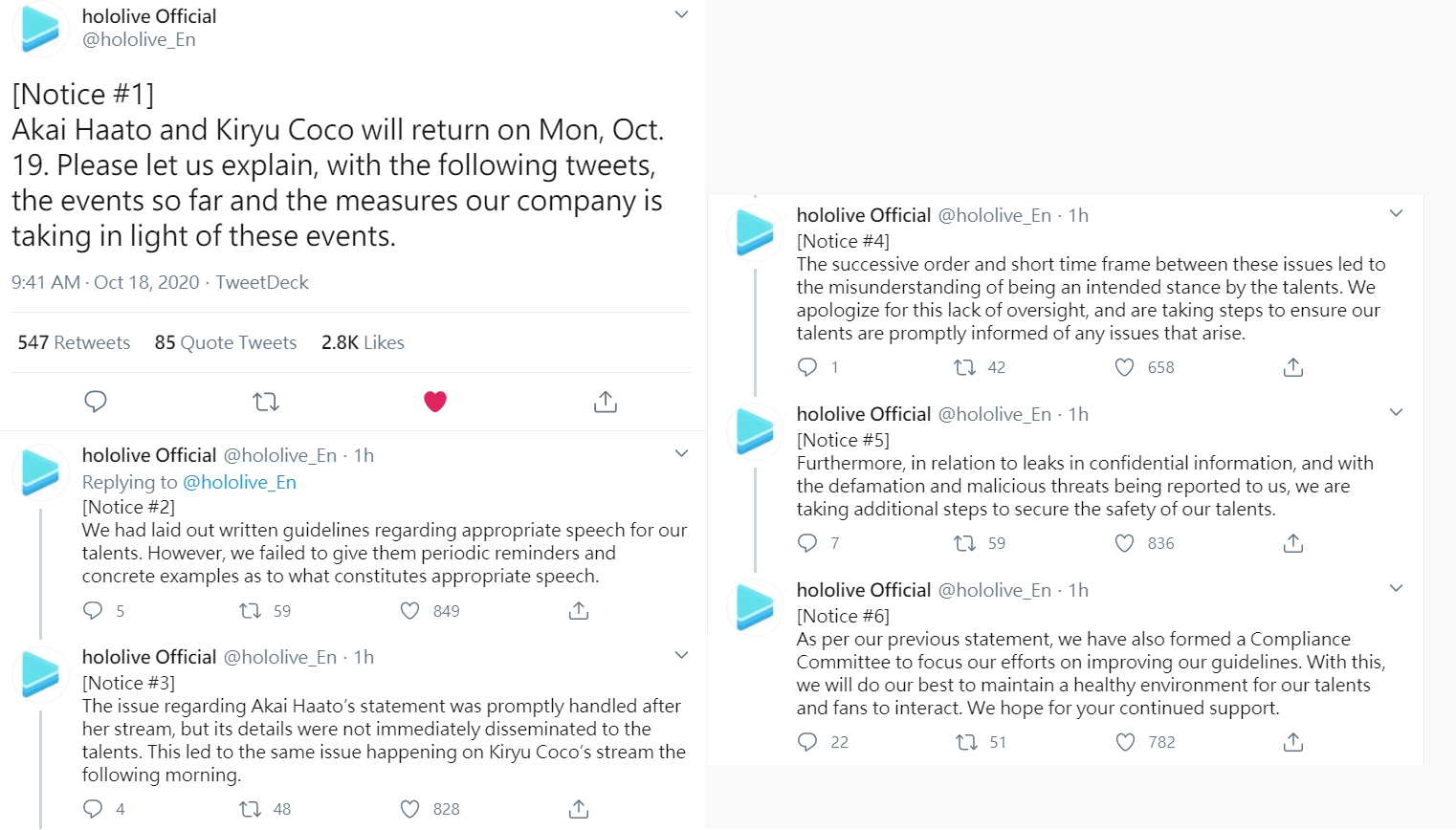
Task: Like the Notice #5 tweet
Action: pyautogui.click(x=1125, y=543)
